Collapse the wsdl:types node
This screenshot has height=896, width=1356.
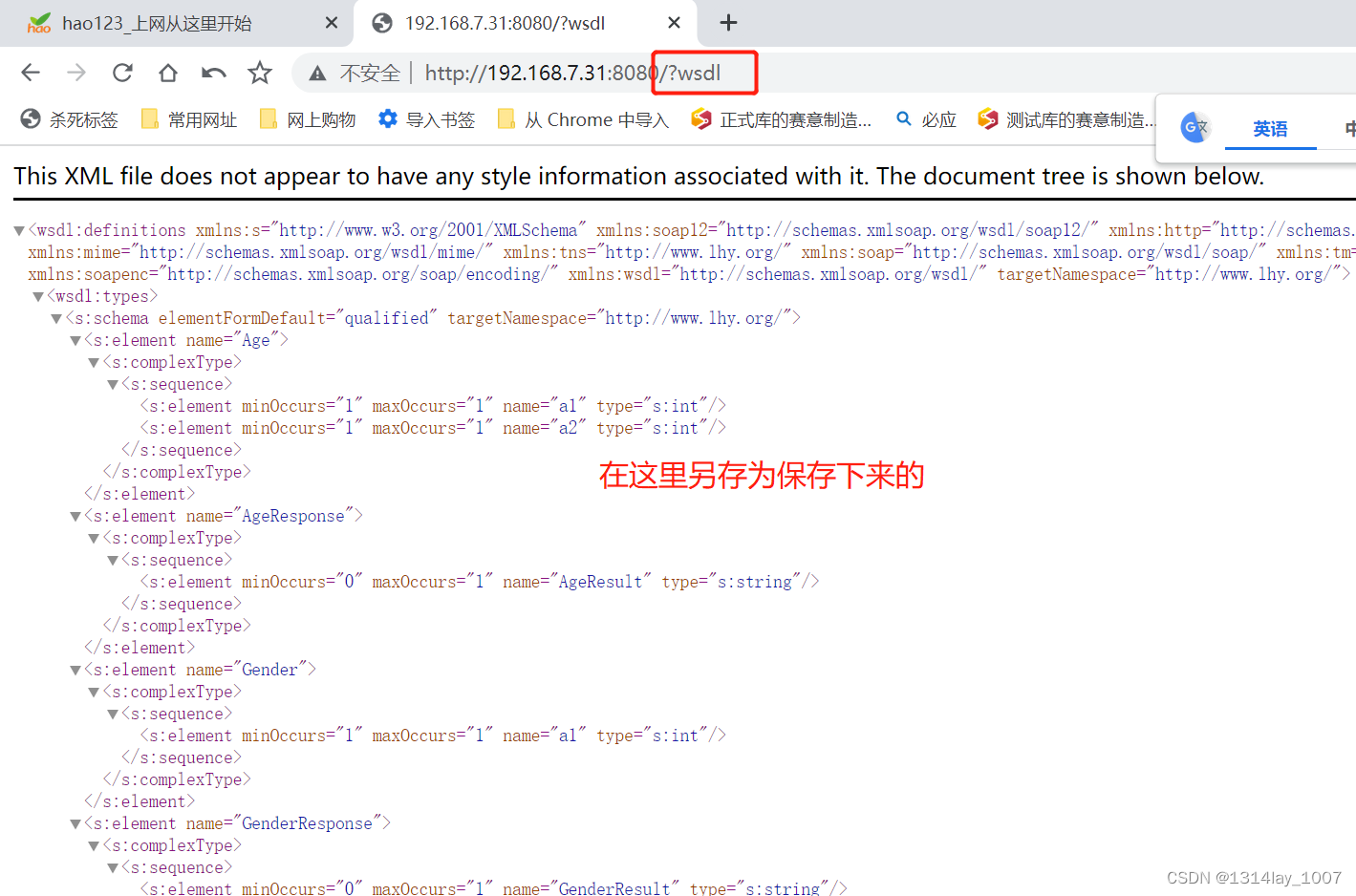(38, 296)
